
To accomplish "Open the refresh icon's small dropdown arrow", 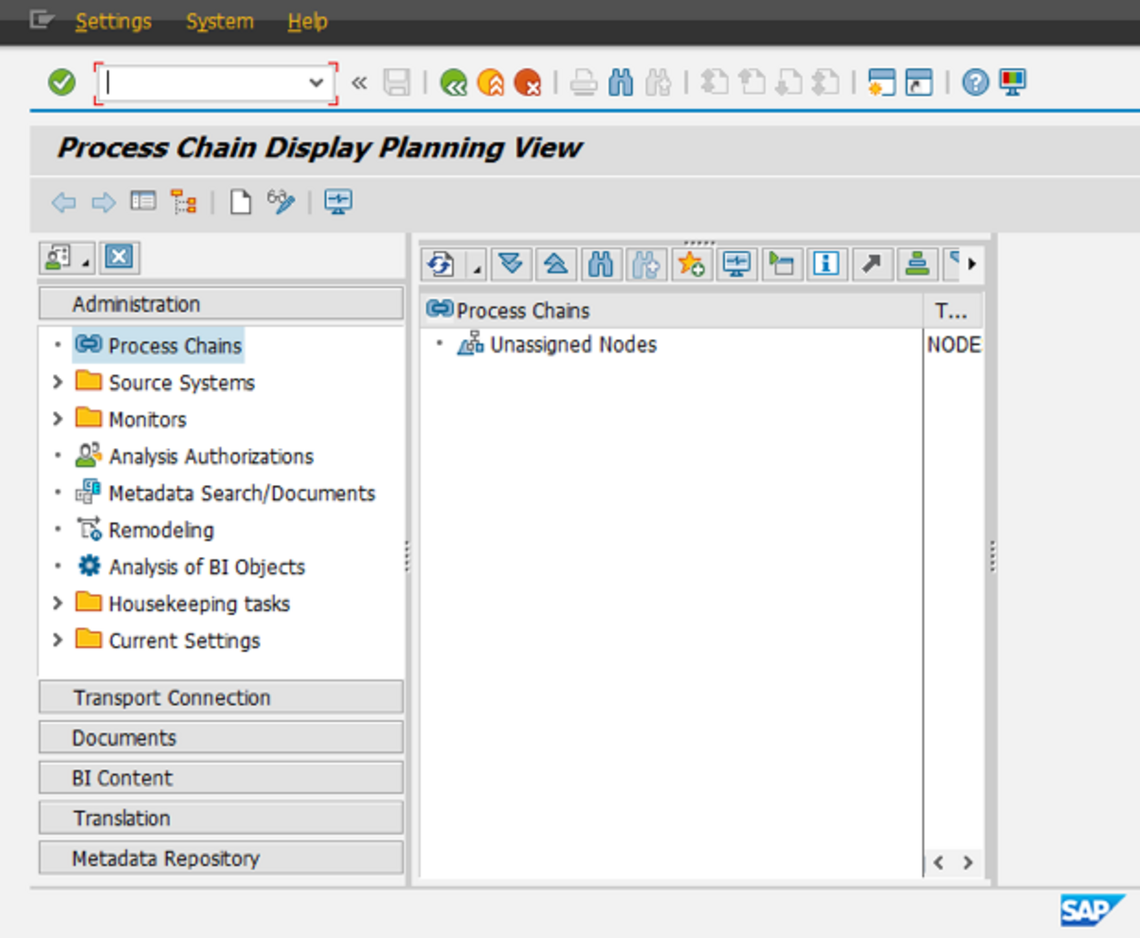I will tap(477, 270).
